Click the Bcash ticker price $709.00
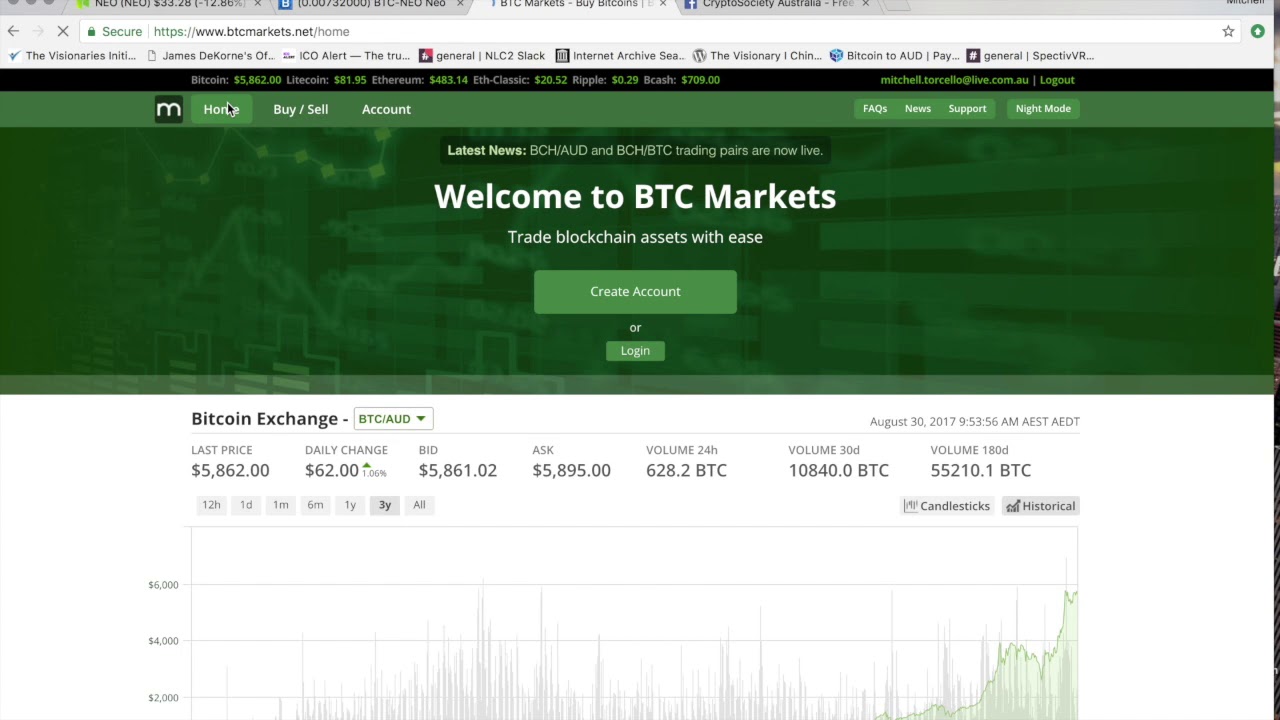The width and height of the screenshot is (1280, 720). (700, 80)
